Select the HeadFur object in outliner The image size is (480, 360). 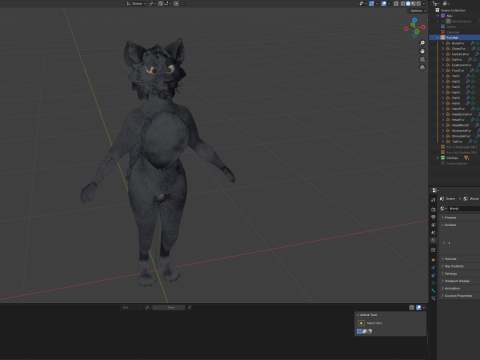[458, 120]
